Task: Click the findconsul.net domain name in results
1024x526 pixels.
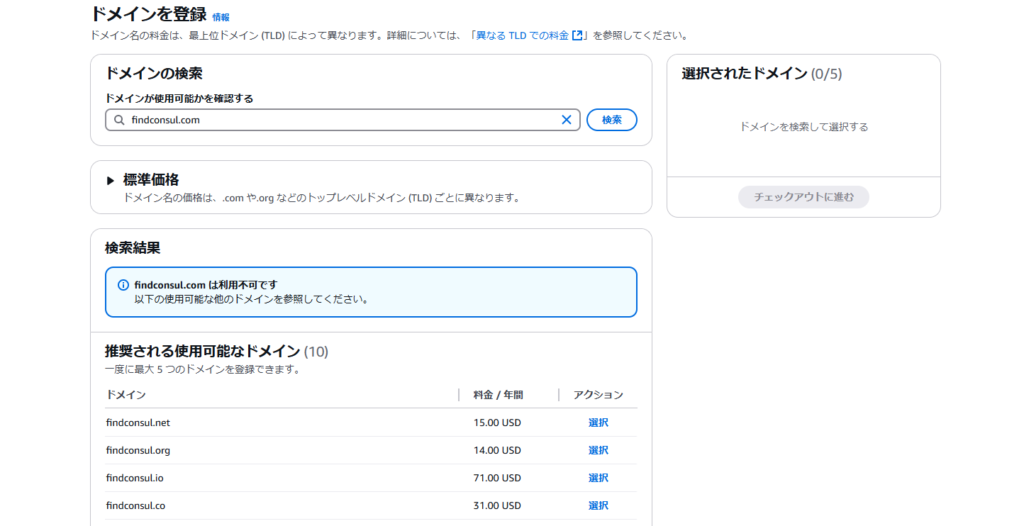Action: 138,423
